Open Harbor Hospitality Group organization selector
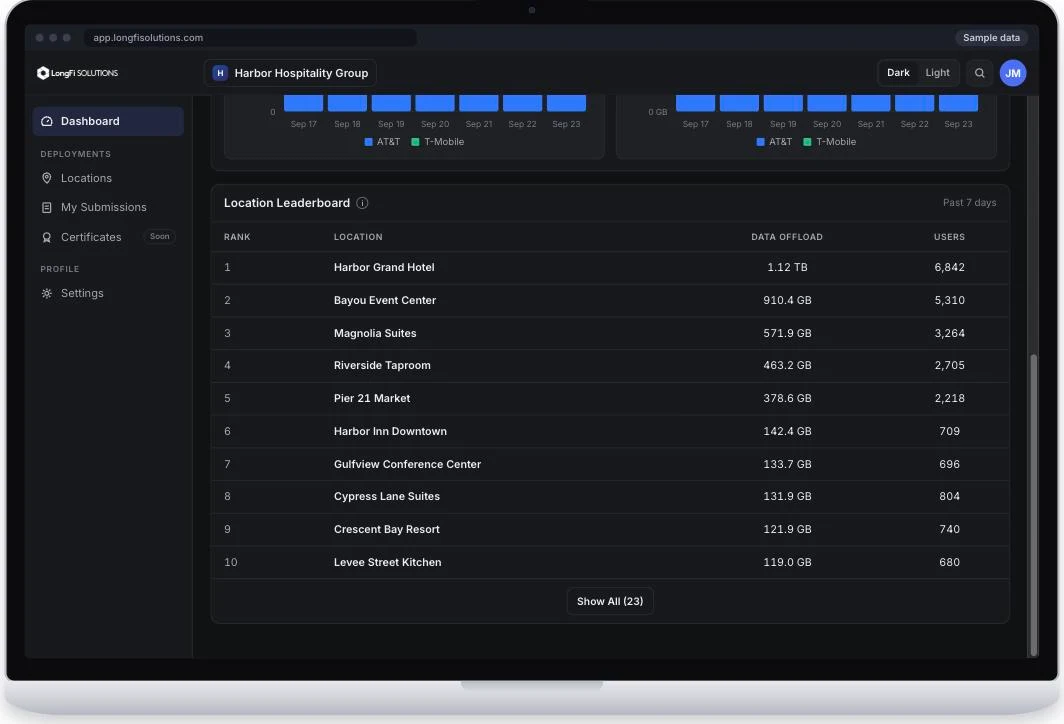 (290, 73)
